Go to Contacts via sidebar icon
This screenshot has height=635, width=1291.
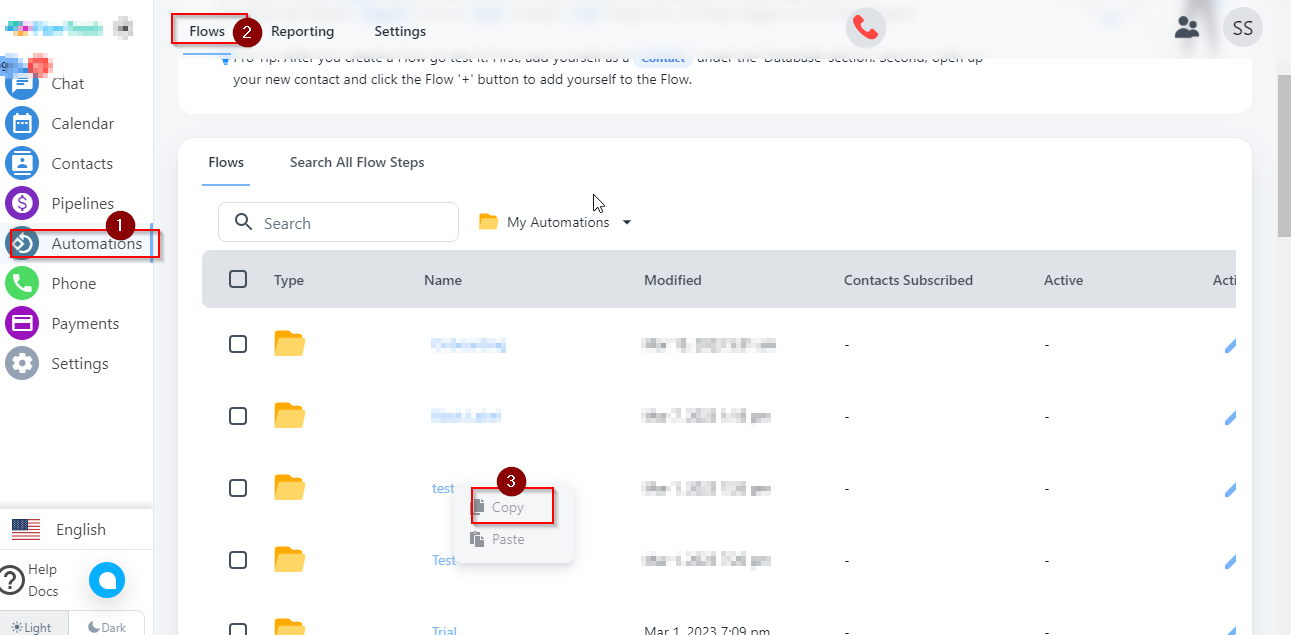(x=22, y=164)
